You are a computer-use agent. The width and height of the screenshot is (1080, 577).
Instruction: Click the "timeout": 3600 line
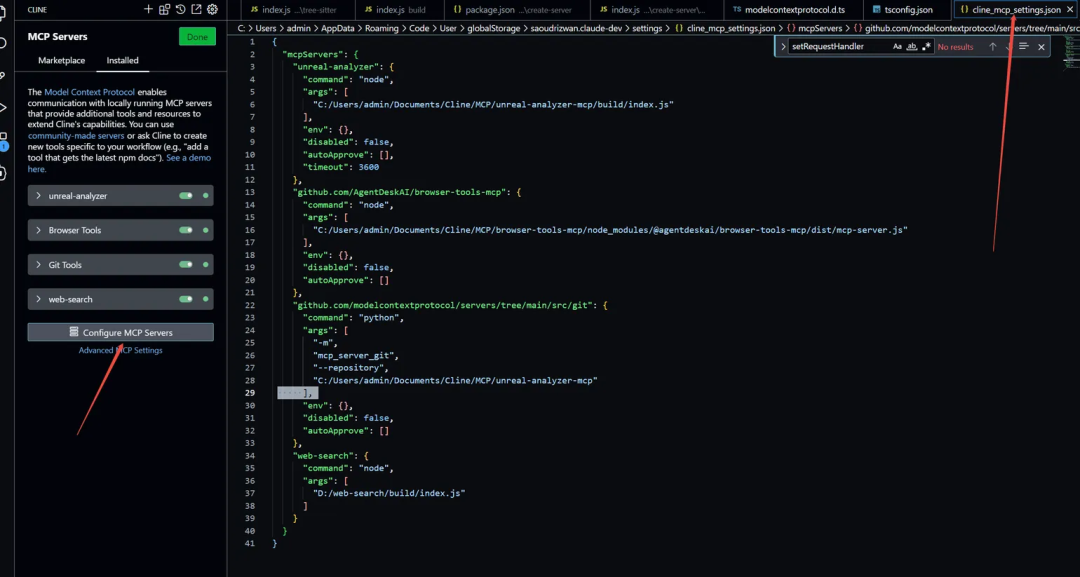341,167
